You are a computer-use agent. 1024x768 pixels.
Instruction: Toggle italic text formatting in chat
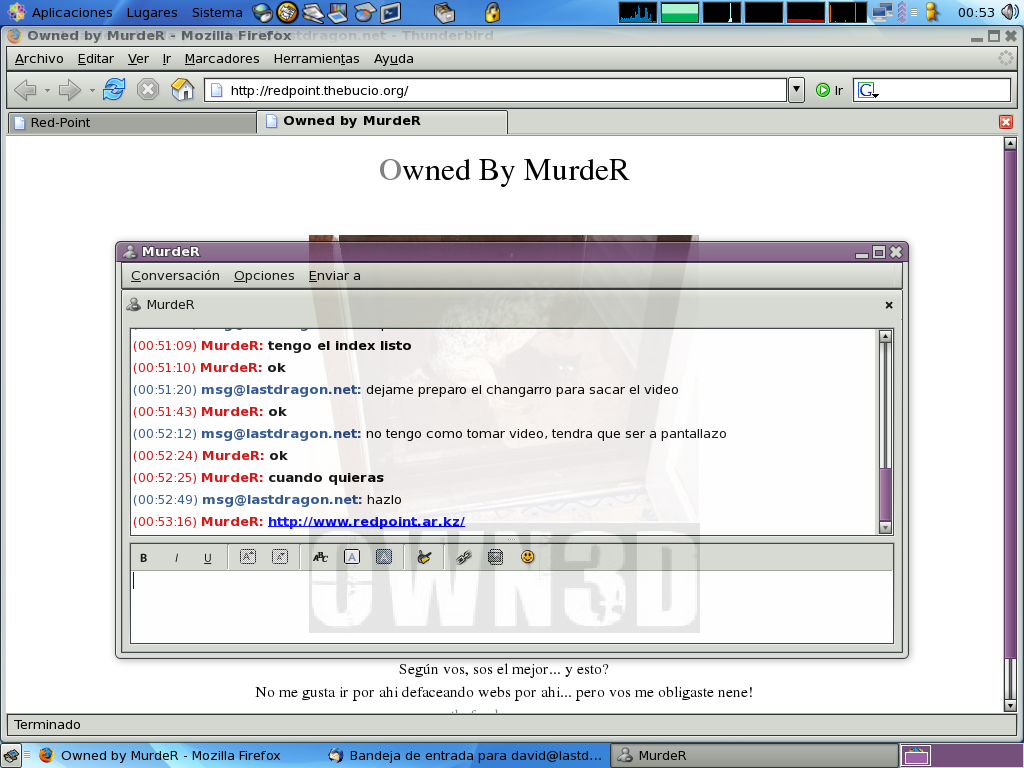(176, 558)
